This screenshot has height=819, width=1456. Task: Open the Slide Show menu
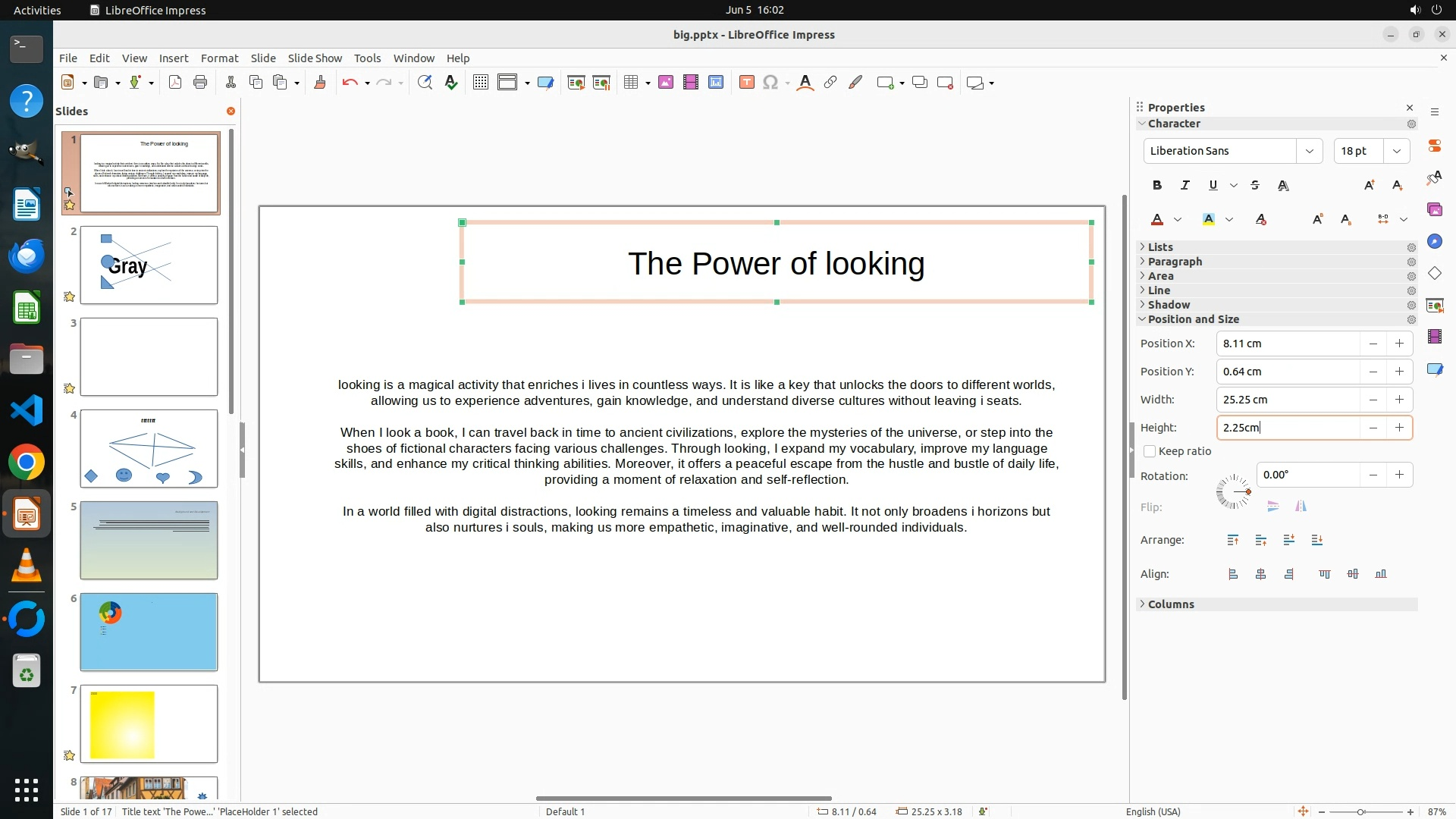[315, 58]
